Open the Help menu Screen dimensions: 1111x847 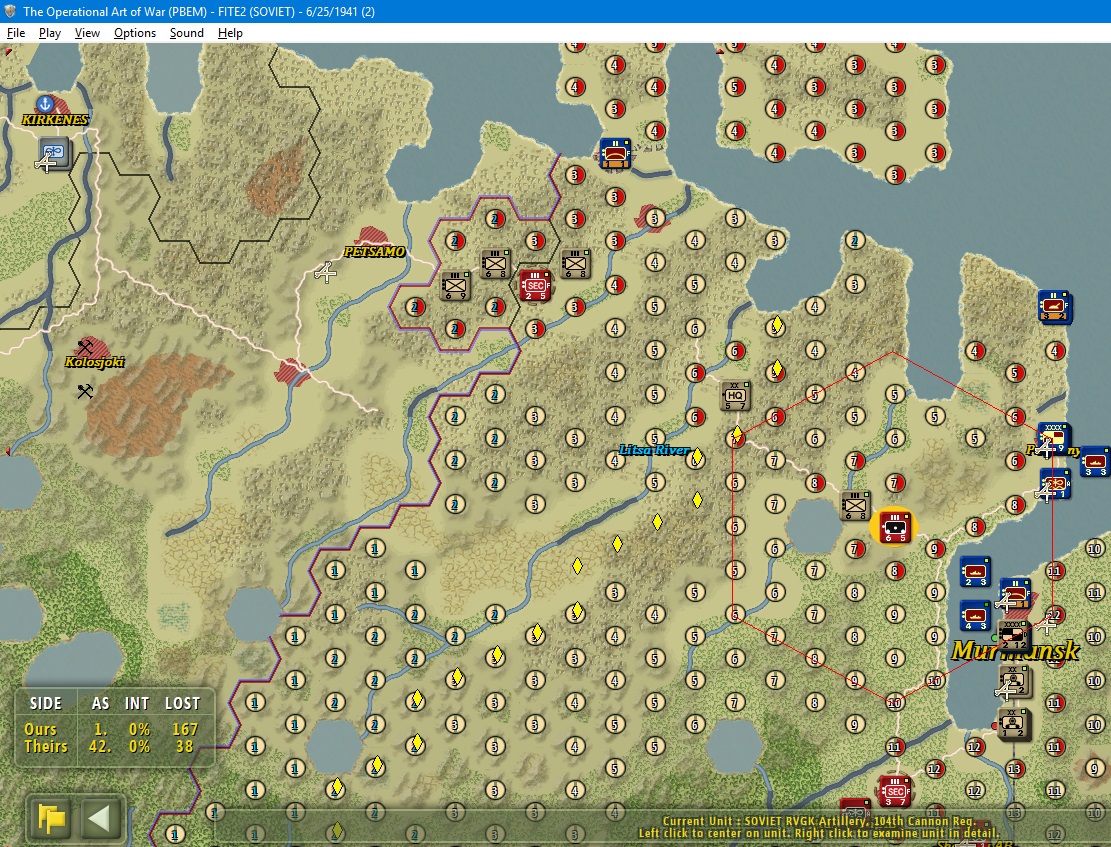coord(230,33)
